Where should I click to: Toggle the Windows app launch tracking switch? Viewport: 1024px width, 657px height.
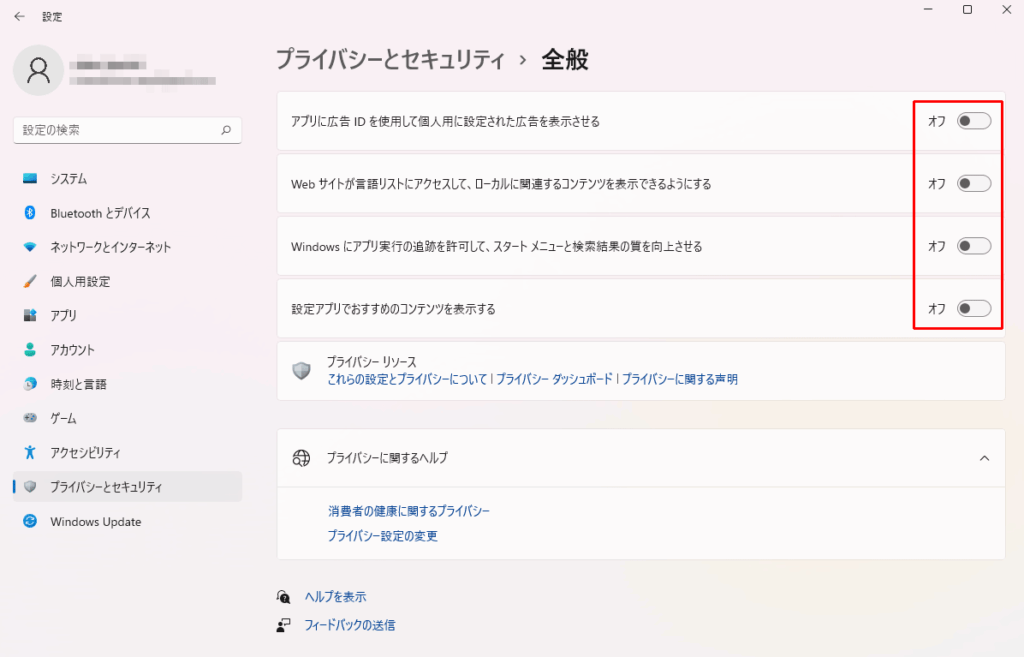coord(974,246)
